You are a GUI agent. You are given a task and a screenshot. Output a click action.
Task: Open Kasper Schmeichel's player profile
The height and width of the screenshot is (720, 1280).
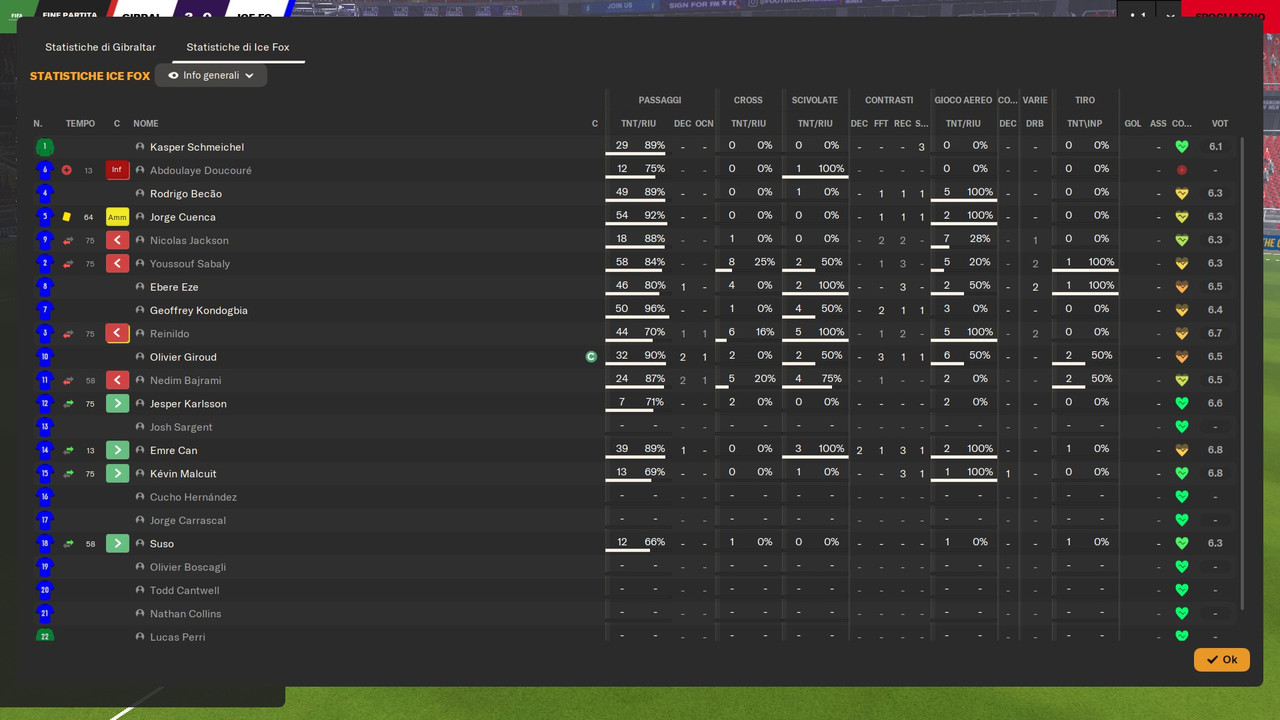coord(197,147)
